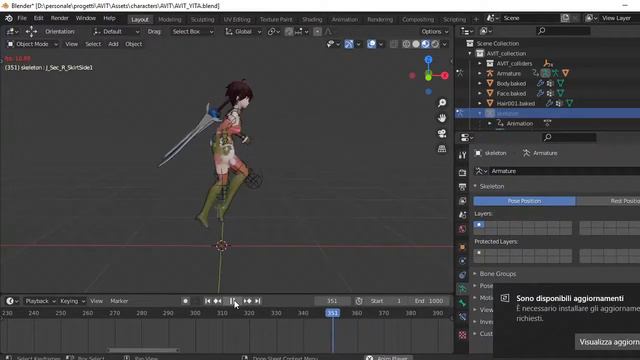Open the viewport Add menu
This screenshot has width=640, height=360.
(x=113, y=44)
